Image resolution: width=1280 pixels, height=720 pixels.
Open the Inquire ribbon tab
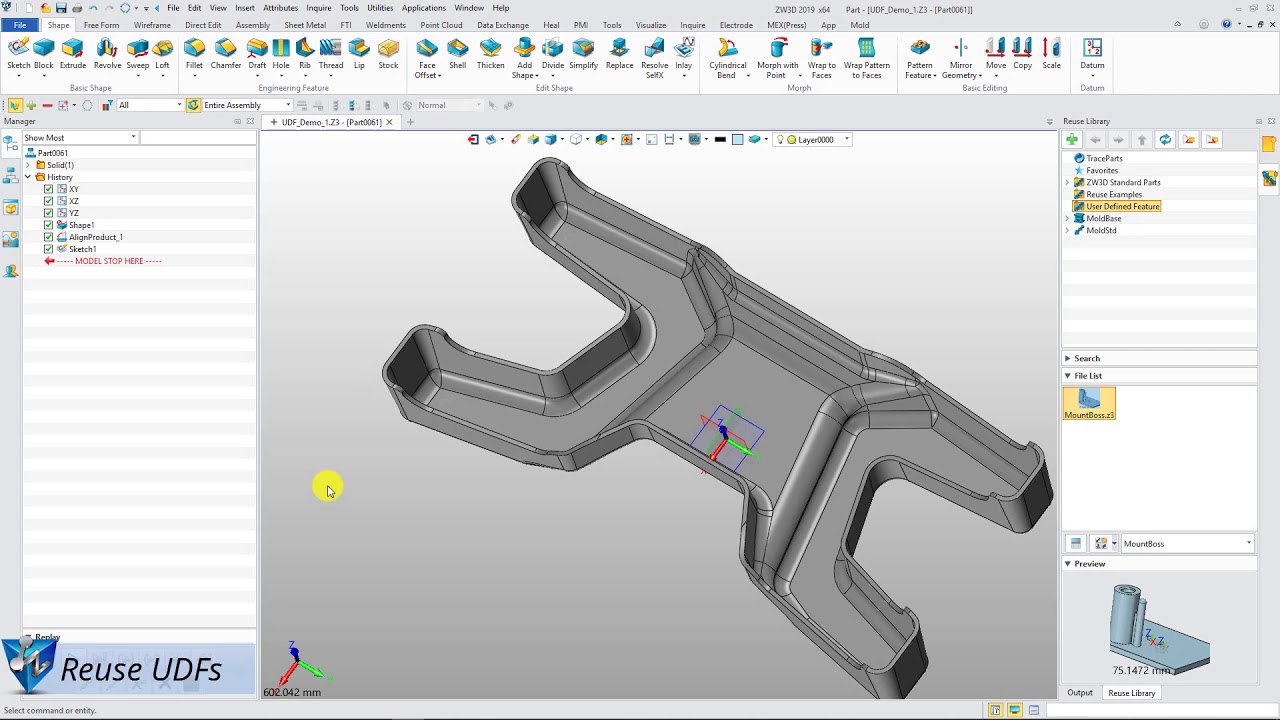coord(692,25)
